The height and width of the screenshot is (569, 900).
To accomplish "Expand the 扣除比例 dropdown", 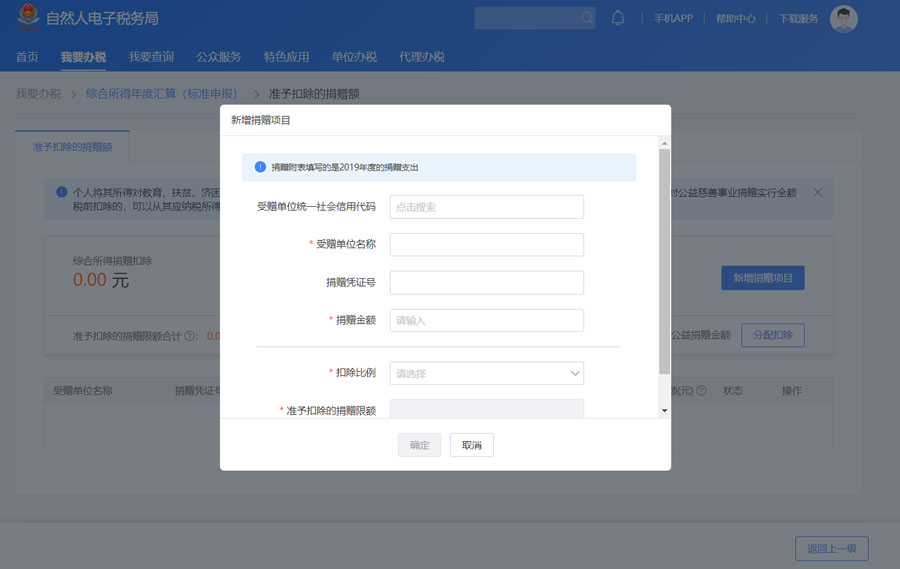I will [x=486, y=373].
